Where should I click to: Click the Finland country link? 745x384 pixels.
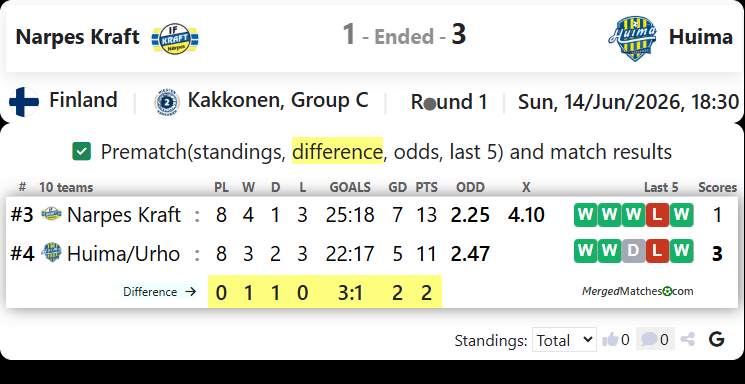pos(83,100)
